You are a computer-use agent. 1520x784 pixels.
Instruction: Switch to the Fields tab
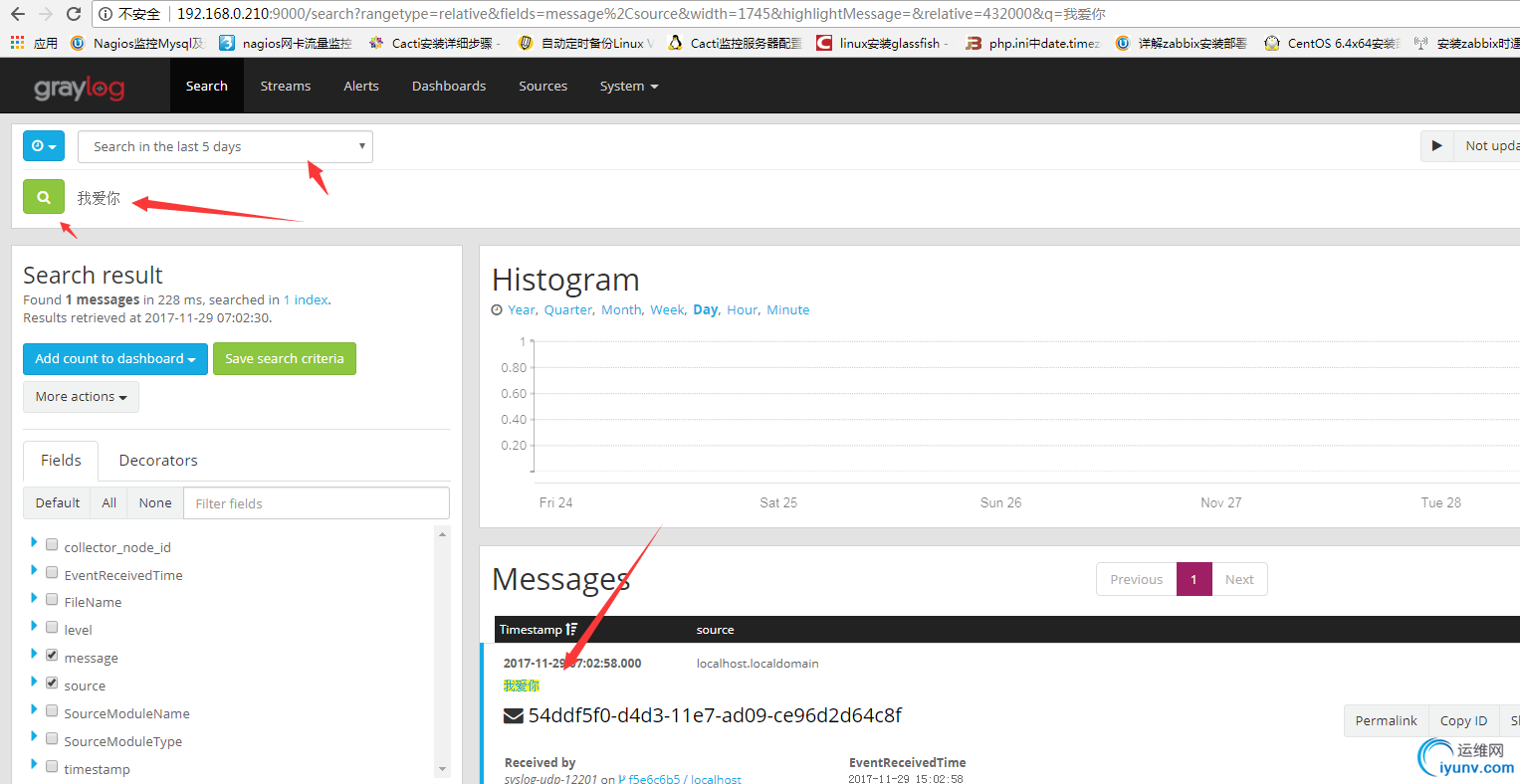(61, 460)
